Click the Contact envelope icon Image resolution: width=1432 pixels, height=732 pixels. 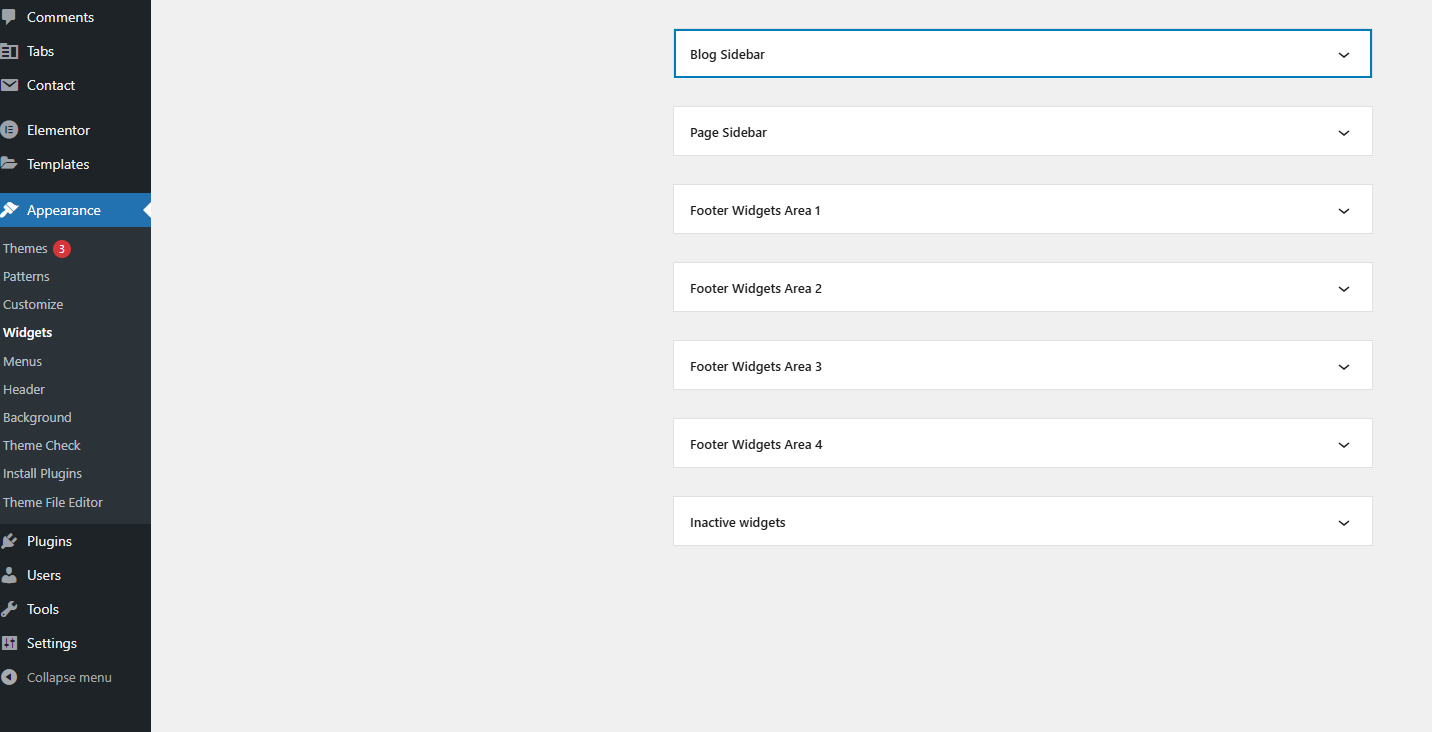9,85
